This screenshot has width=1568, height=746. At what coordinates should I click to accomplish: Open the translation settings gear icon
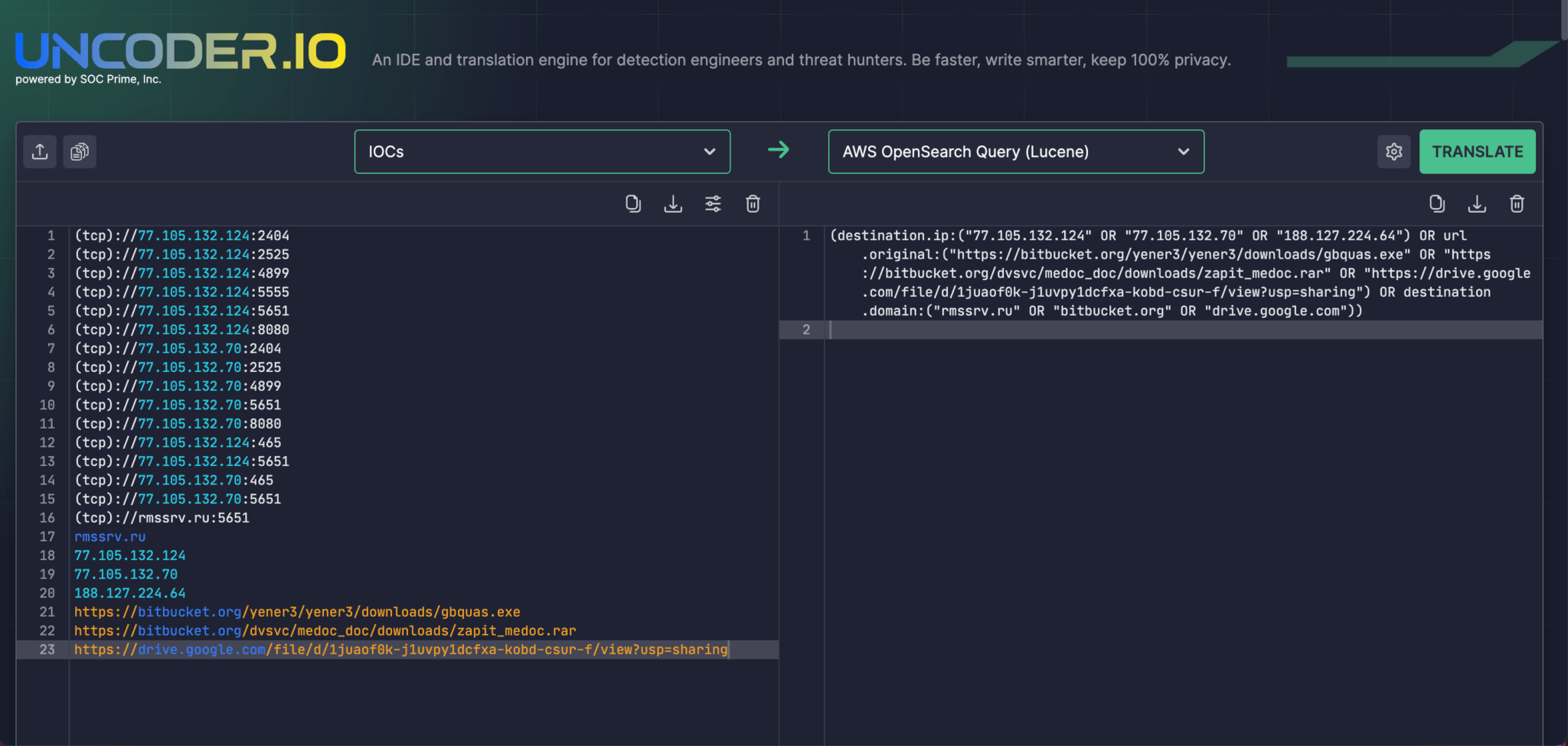coord(1393,151)
